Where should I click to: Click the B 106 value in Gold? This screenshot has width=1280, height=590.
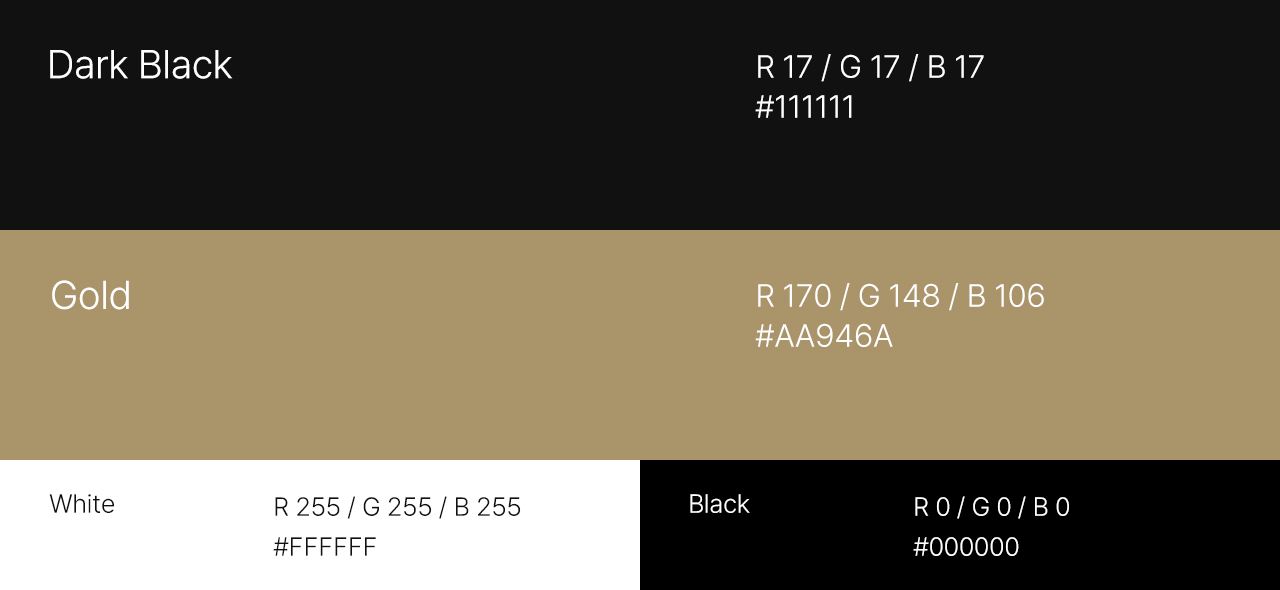tap(1006, 296)
